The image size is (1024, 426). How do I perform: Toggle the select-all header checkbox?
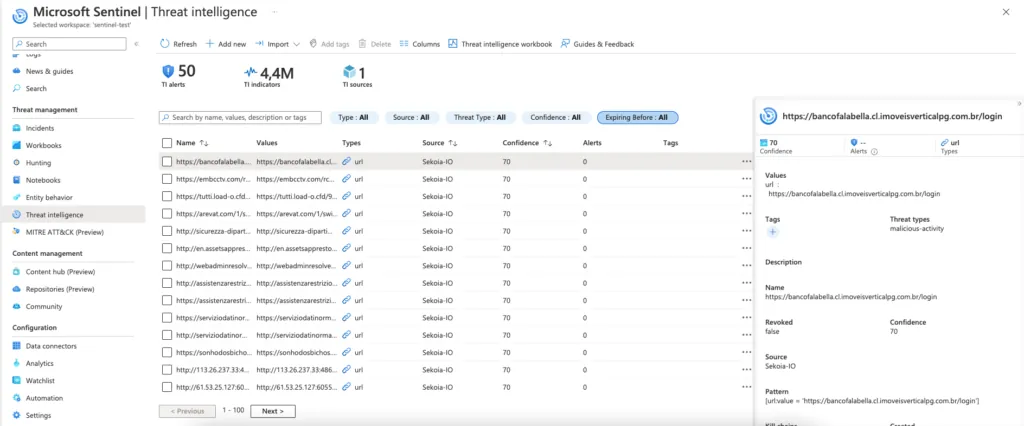167,142
